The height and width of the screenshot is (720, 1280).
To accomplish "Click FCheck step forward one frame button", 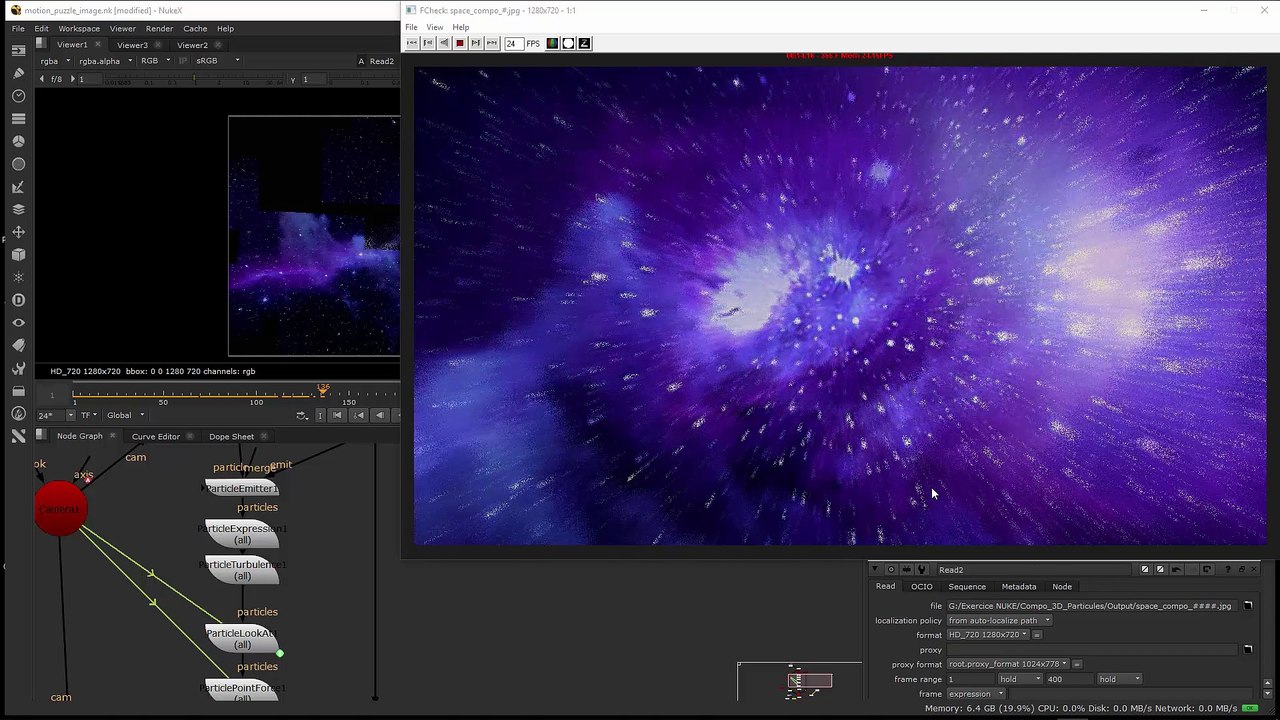I will point(476,43).
